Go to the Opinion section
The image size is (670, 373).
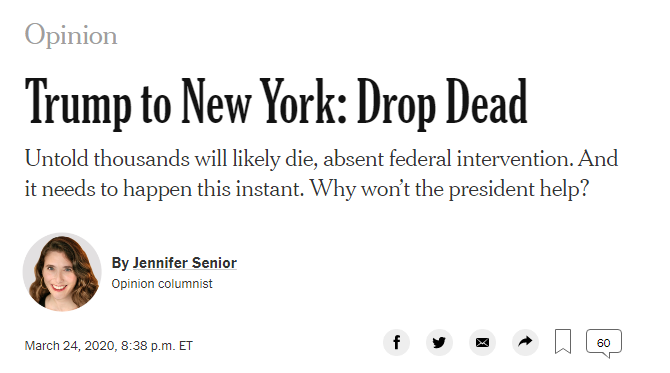point(71,35)
